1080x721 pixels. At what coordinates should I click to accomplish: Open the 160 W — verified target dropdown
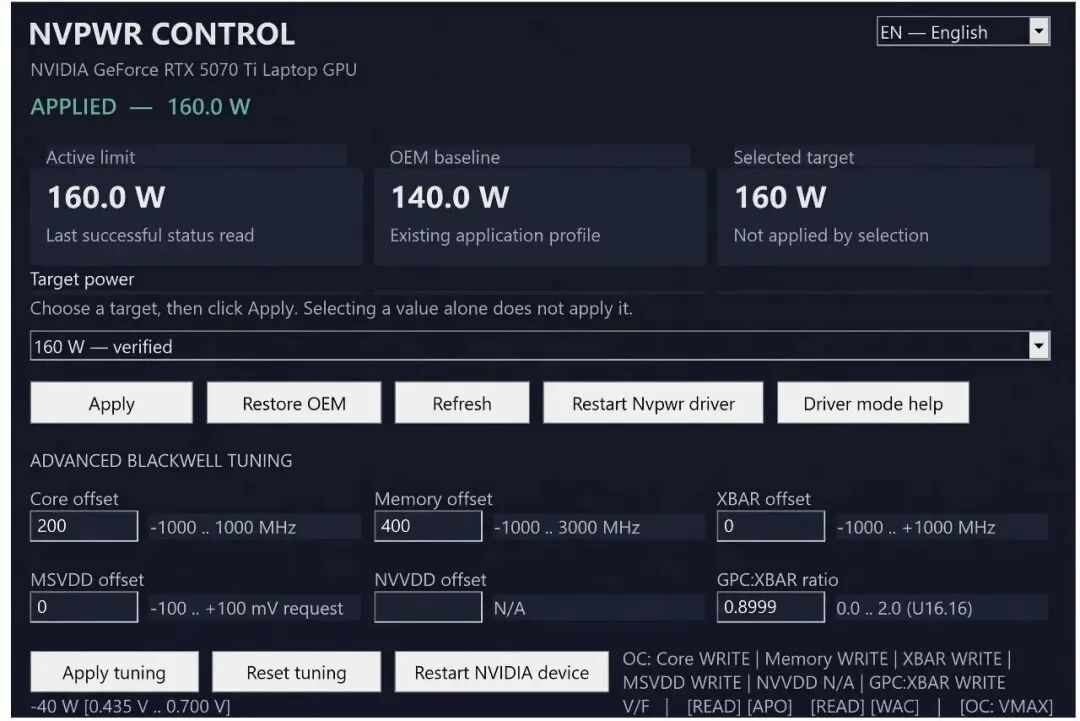[539, 346]
